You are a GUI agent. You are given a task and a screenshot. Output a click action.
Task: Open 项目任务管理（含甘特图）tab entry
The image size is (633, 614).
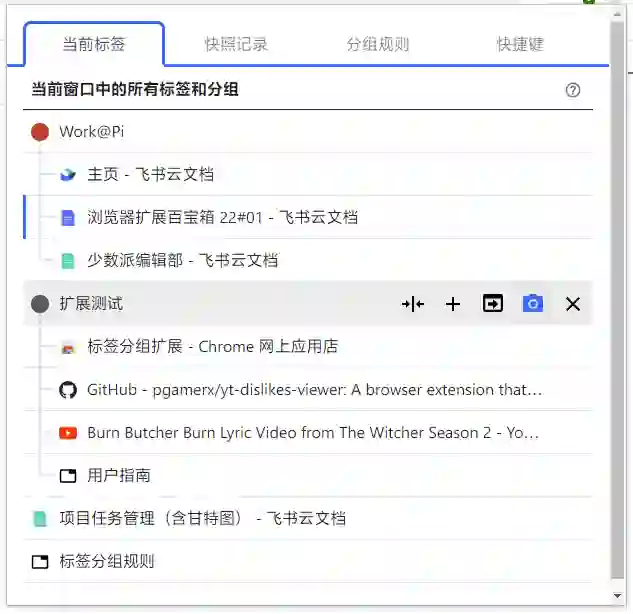[x=308, y=518]
